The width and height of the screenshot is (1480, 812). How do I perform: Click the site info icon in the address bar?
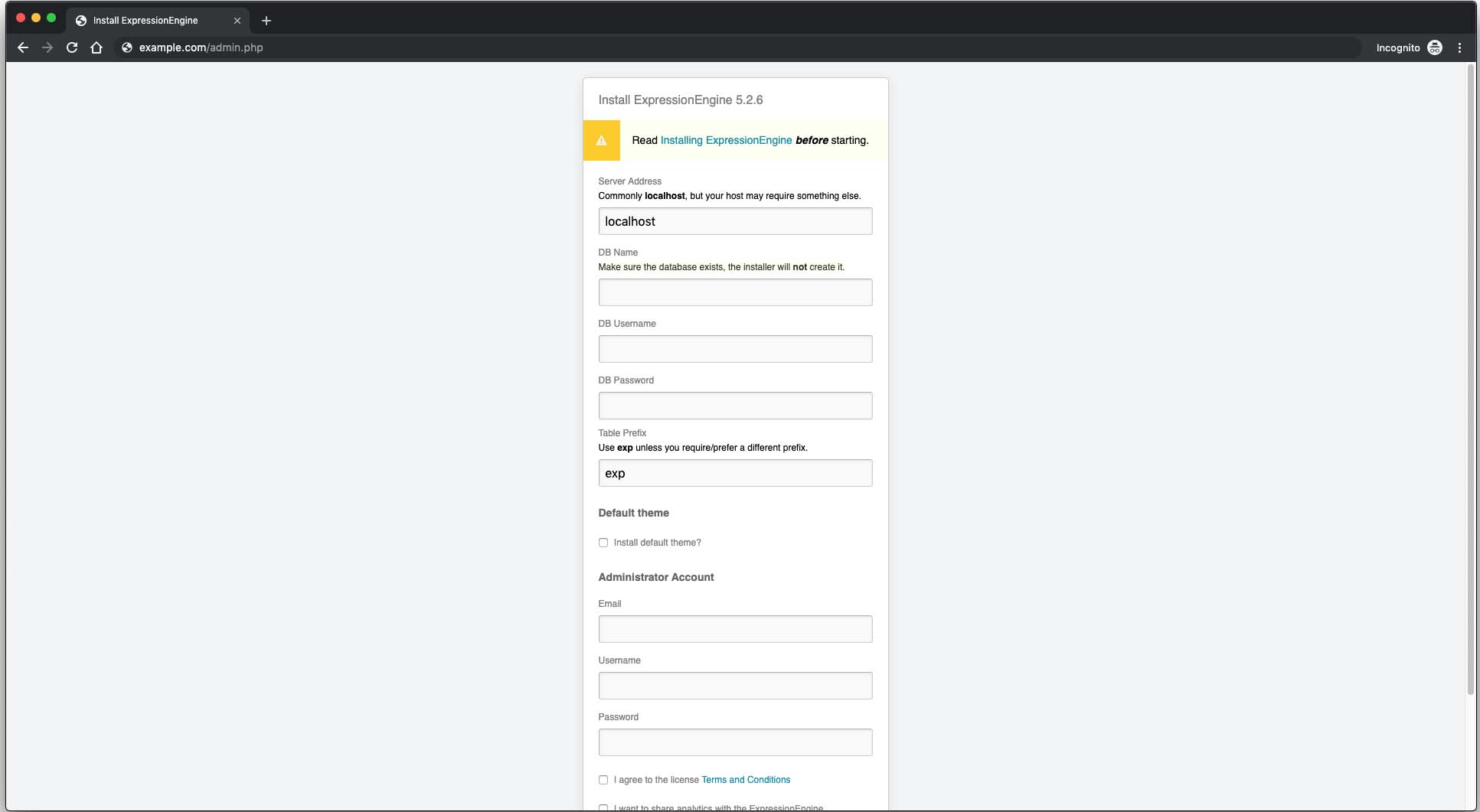127,47
